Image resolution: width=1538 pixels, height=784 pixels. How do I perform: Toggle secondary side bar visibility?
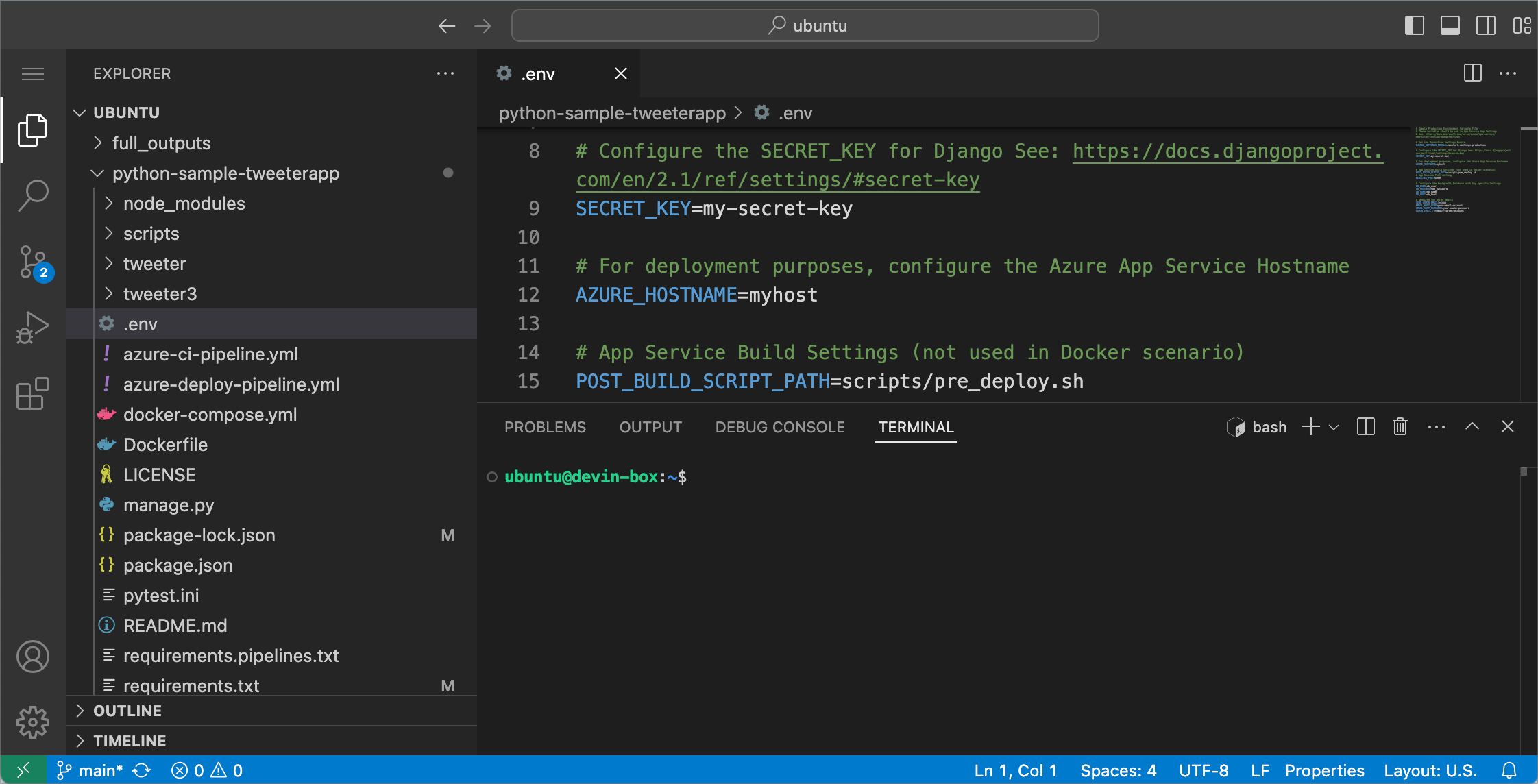click(x=1485, y=25)
